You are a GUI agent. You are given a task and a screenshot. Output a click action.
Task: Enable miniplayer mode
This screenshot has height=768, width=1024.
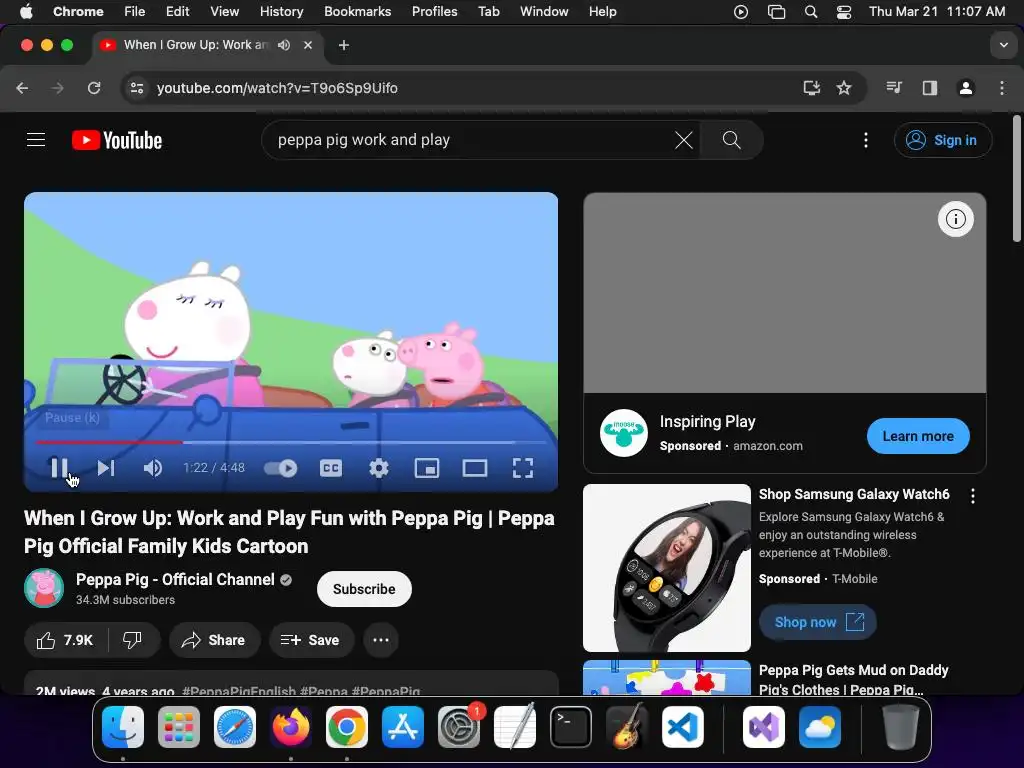pos(426,468)
